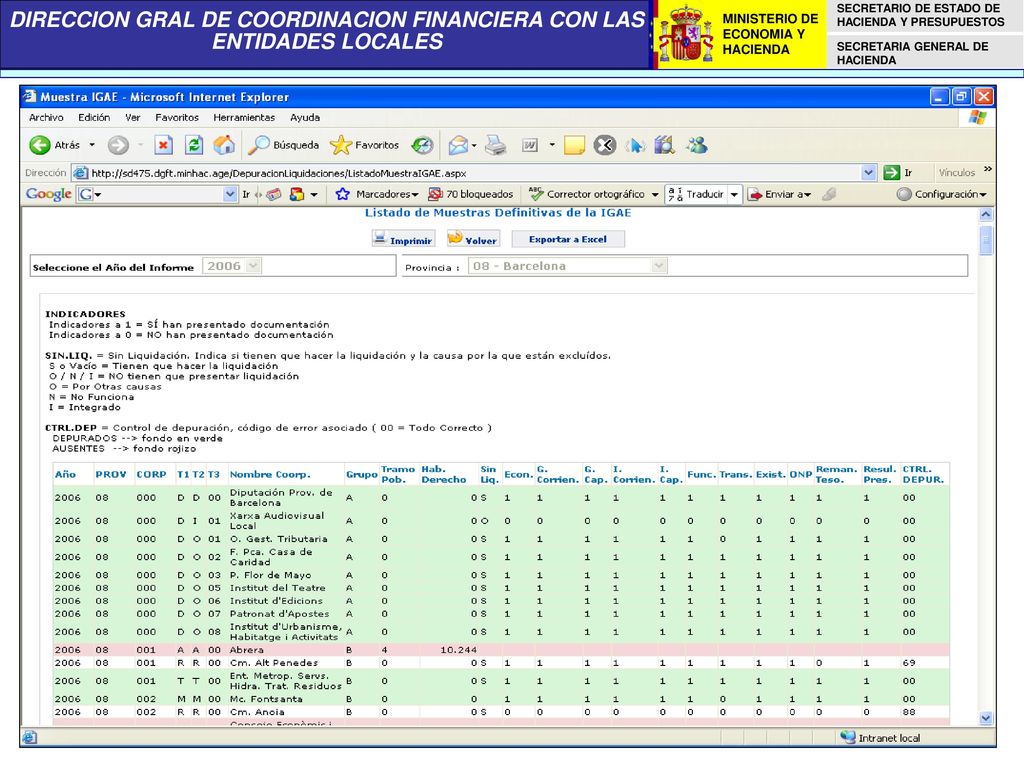Open Marcadores in Google toolbar
Image resolution: width=1024 pixels, height=768 pixels.
(377, 194)
